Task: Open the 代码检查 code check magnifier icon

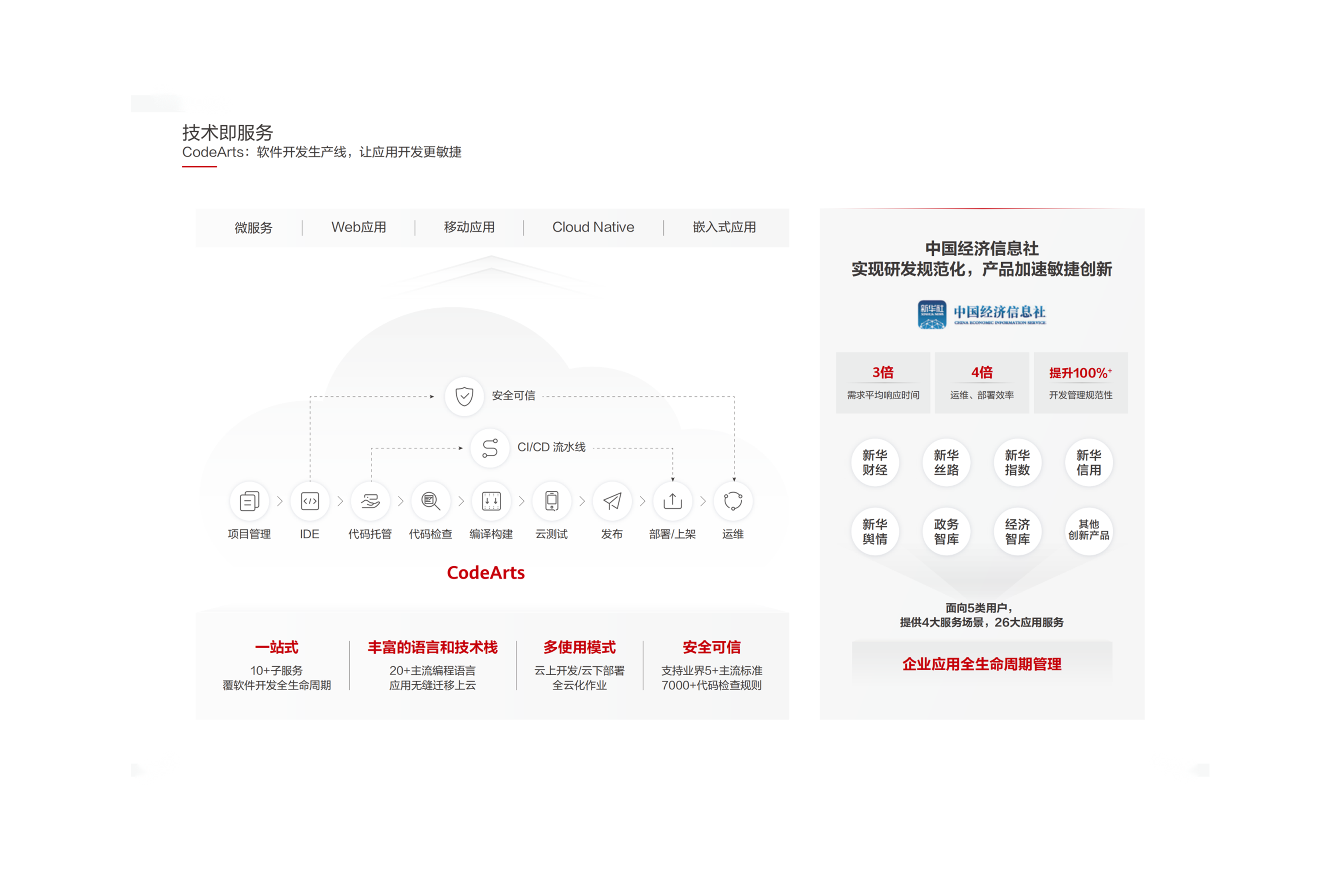Action: tap(430, 501)
